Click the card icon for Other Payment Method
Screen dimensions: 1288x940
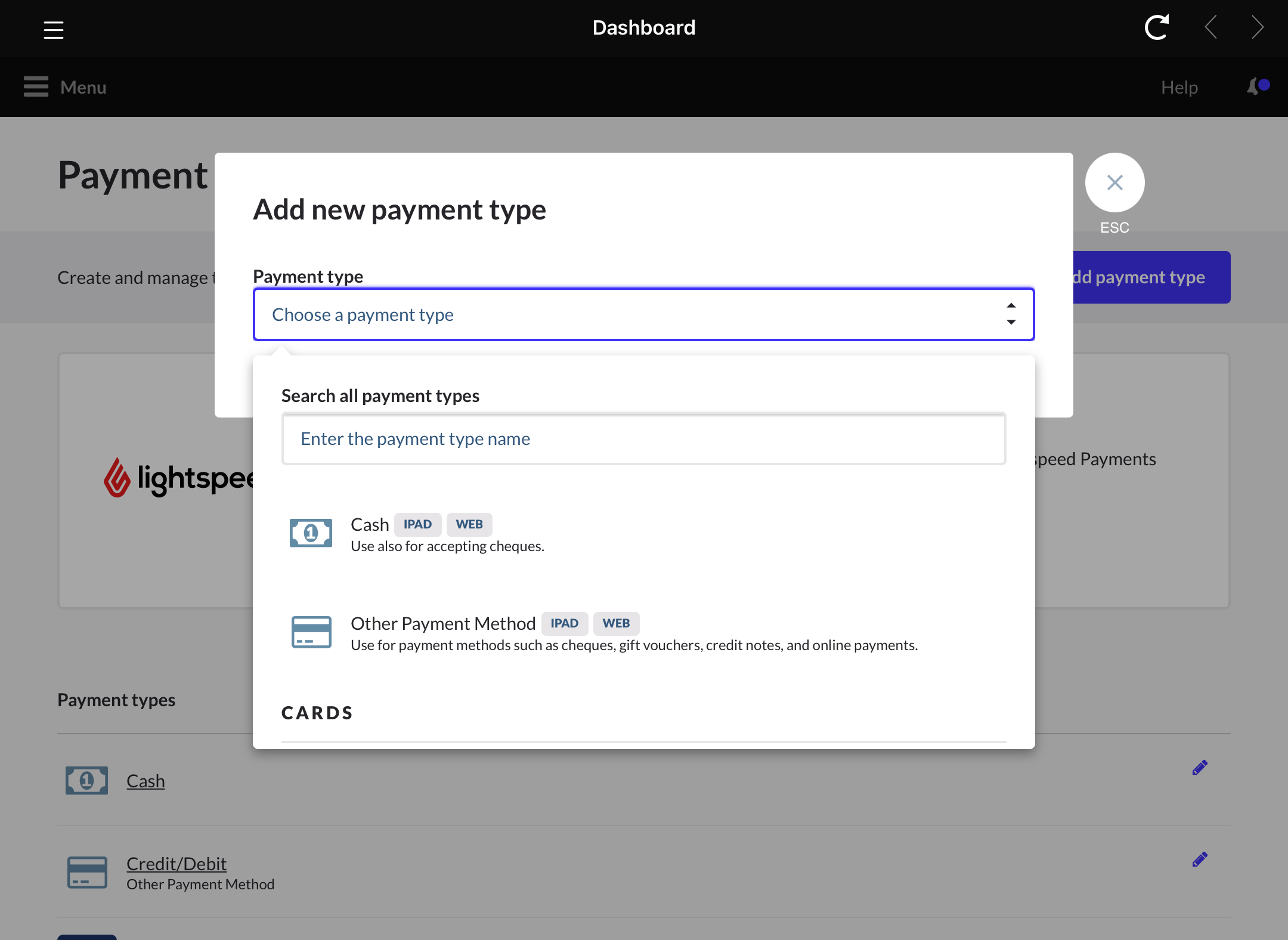311,632
